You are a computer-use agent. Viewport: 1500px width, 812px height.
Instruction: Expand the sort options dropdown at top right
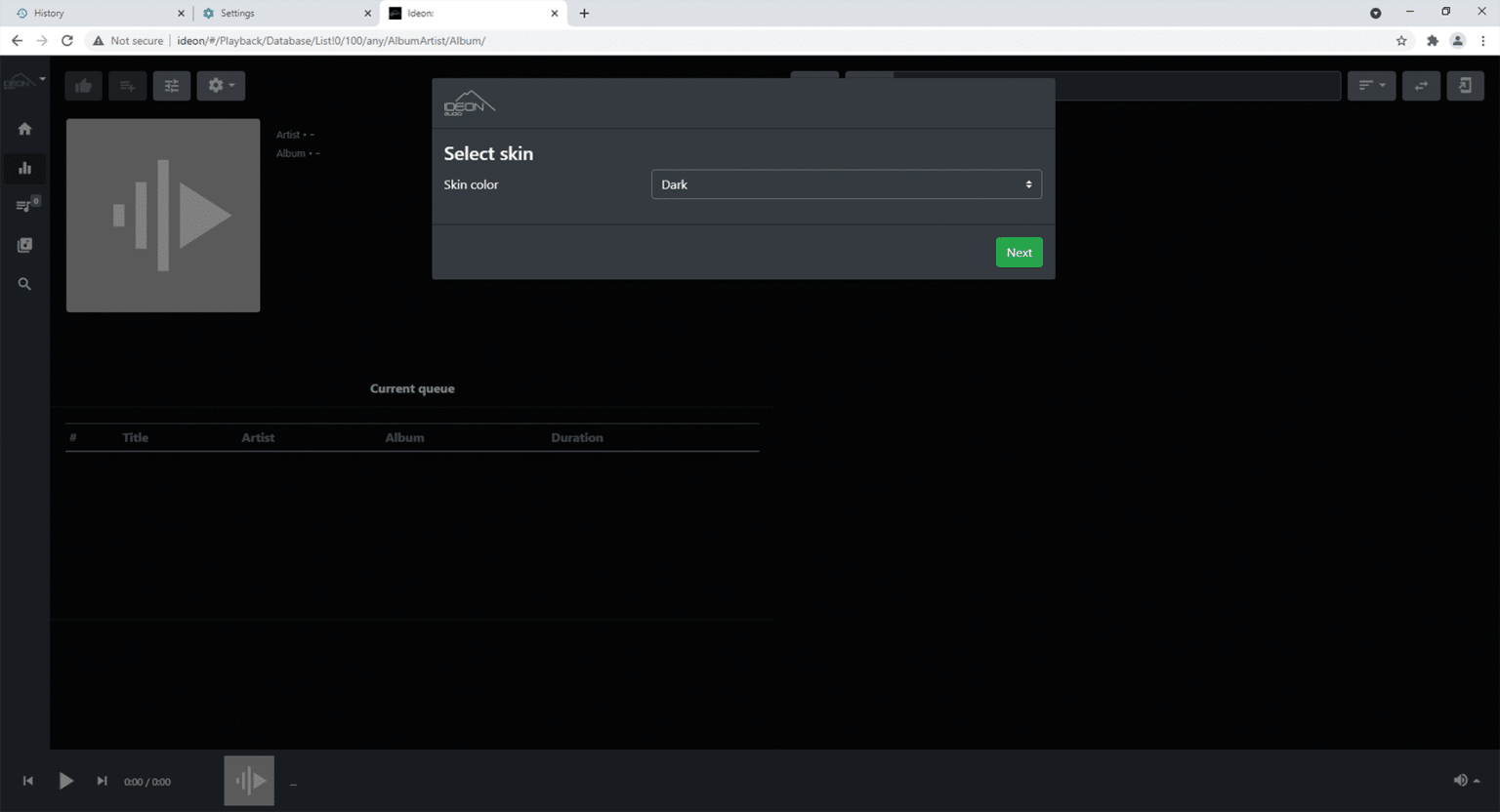click(x=1371, y=85)
